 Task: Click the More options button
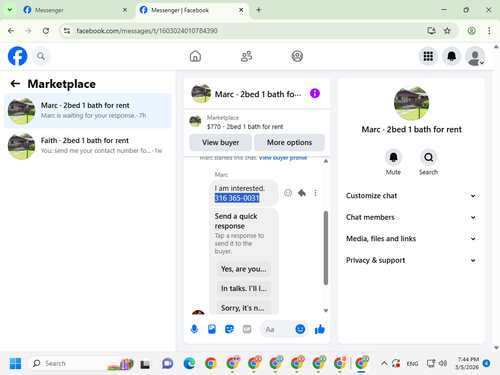pos(289,142)
